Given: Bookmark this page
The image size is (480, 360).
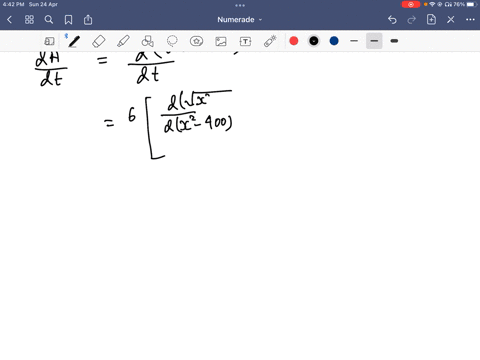Looking at the screenshot, I should [x=68, y=20].
